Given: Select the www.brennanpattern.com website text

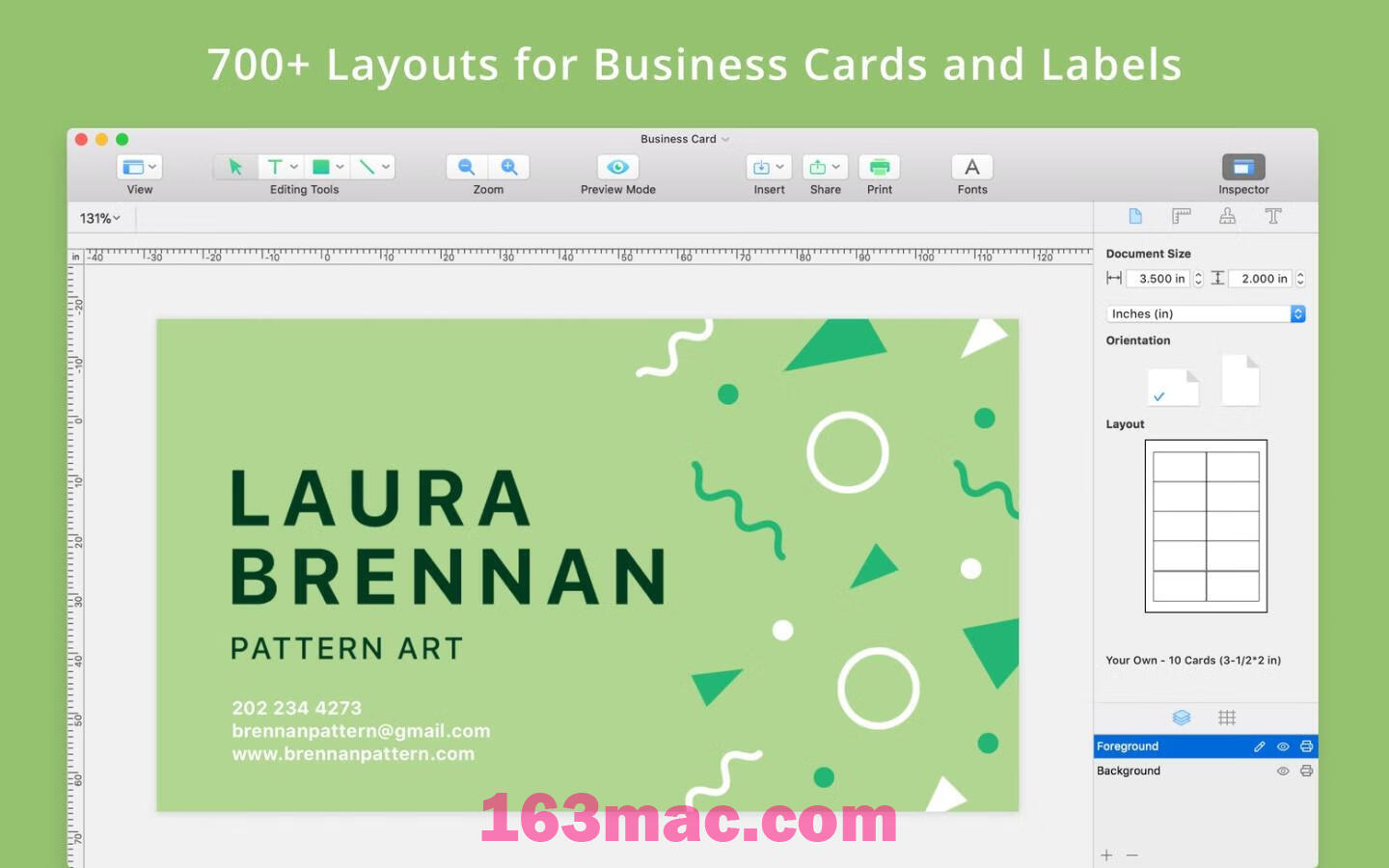Looking at the screenshot, I should (x=353, y=754).
